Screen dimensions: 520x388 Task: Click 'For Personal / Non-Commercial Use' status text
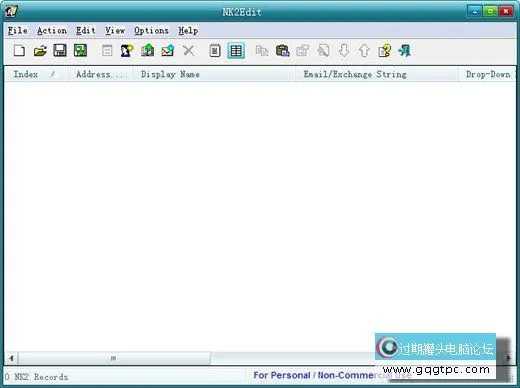(x=332, y=375)
